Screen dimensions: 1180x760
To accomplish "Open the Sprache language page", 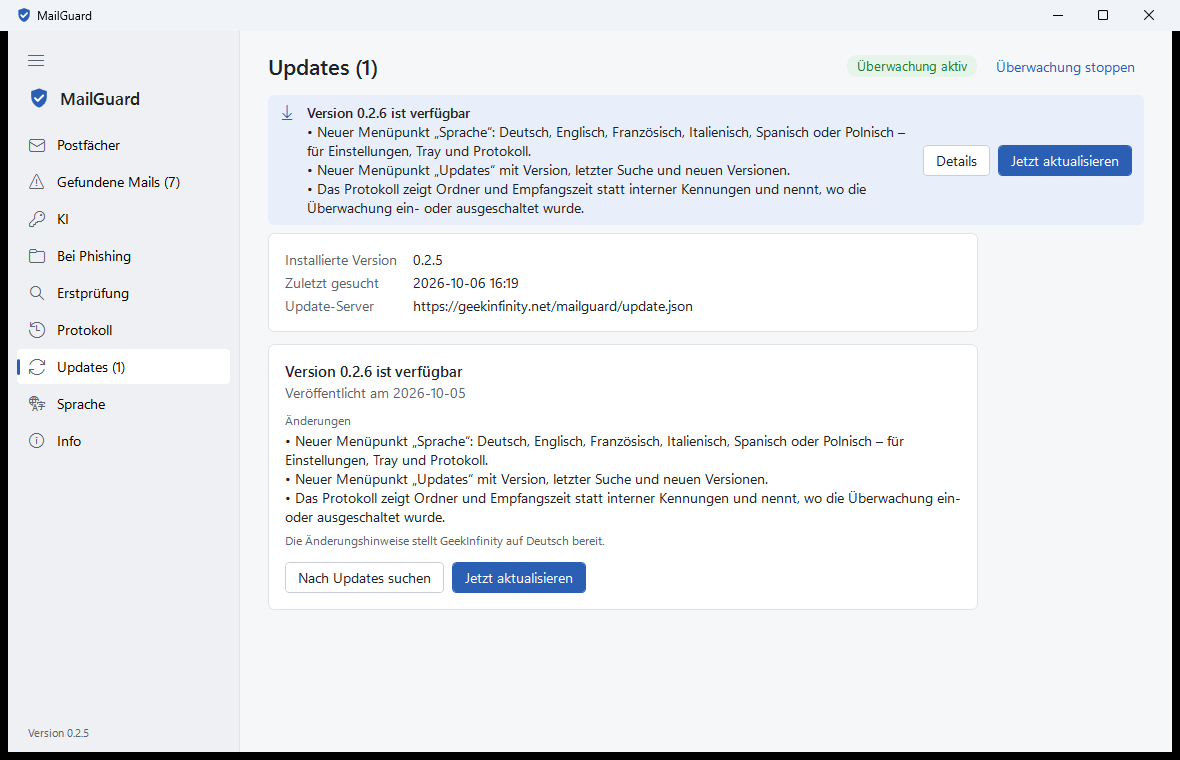I will click(123, 404).
